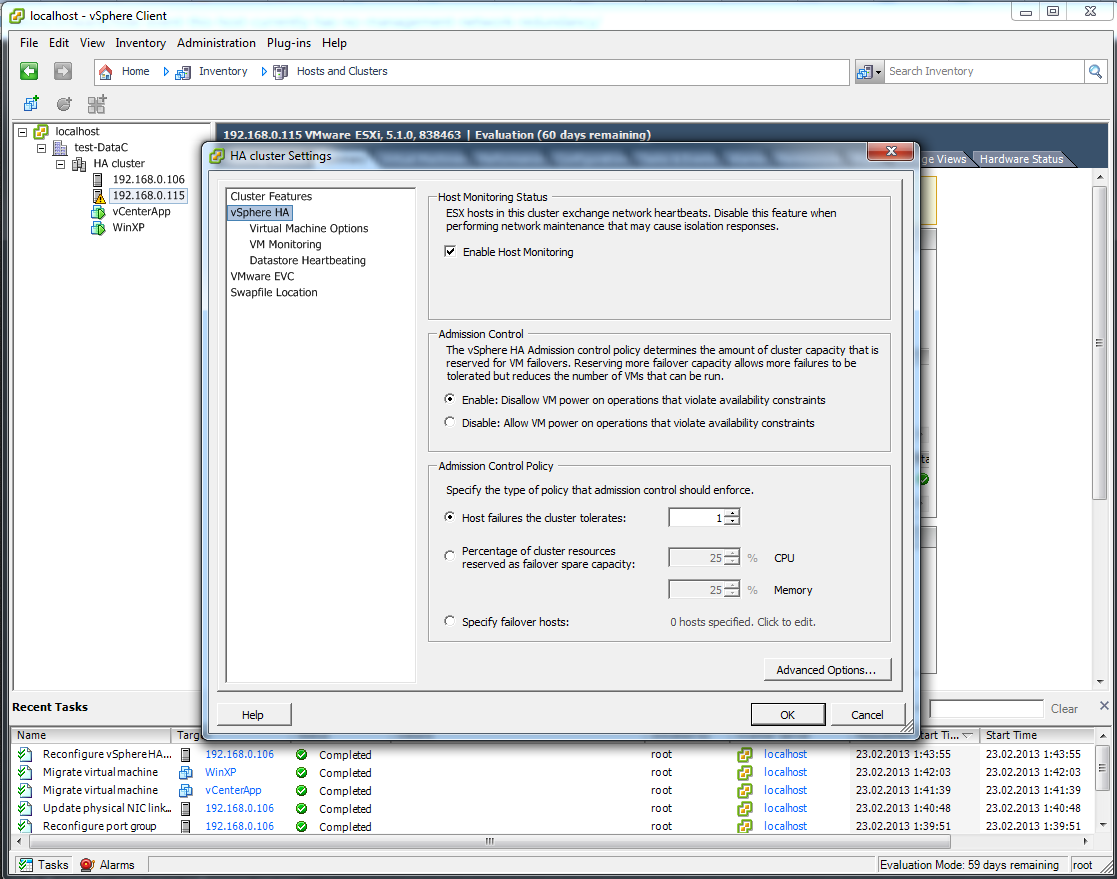Select the localhost vCenter icon in tree
Image resolution: width=1117 pixels, height=879 pixels.
[x=41, y=132]
